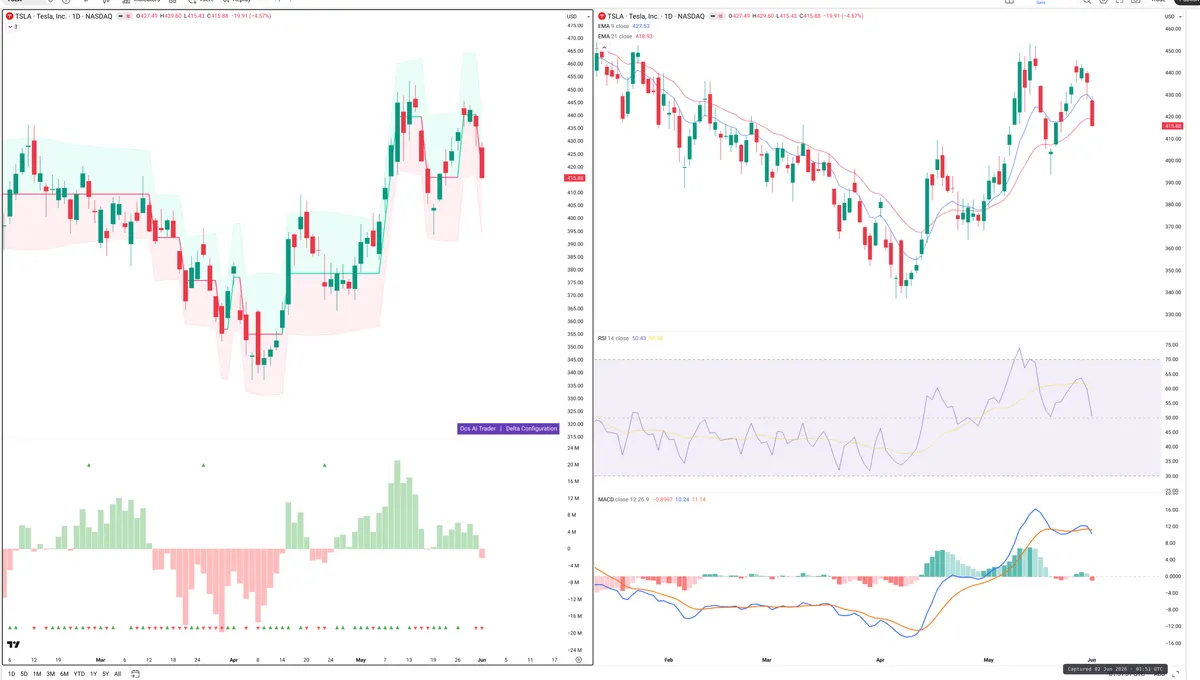Open the USD currency dropdown on right chart

(1172, 17)
